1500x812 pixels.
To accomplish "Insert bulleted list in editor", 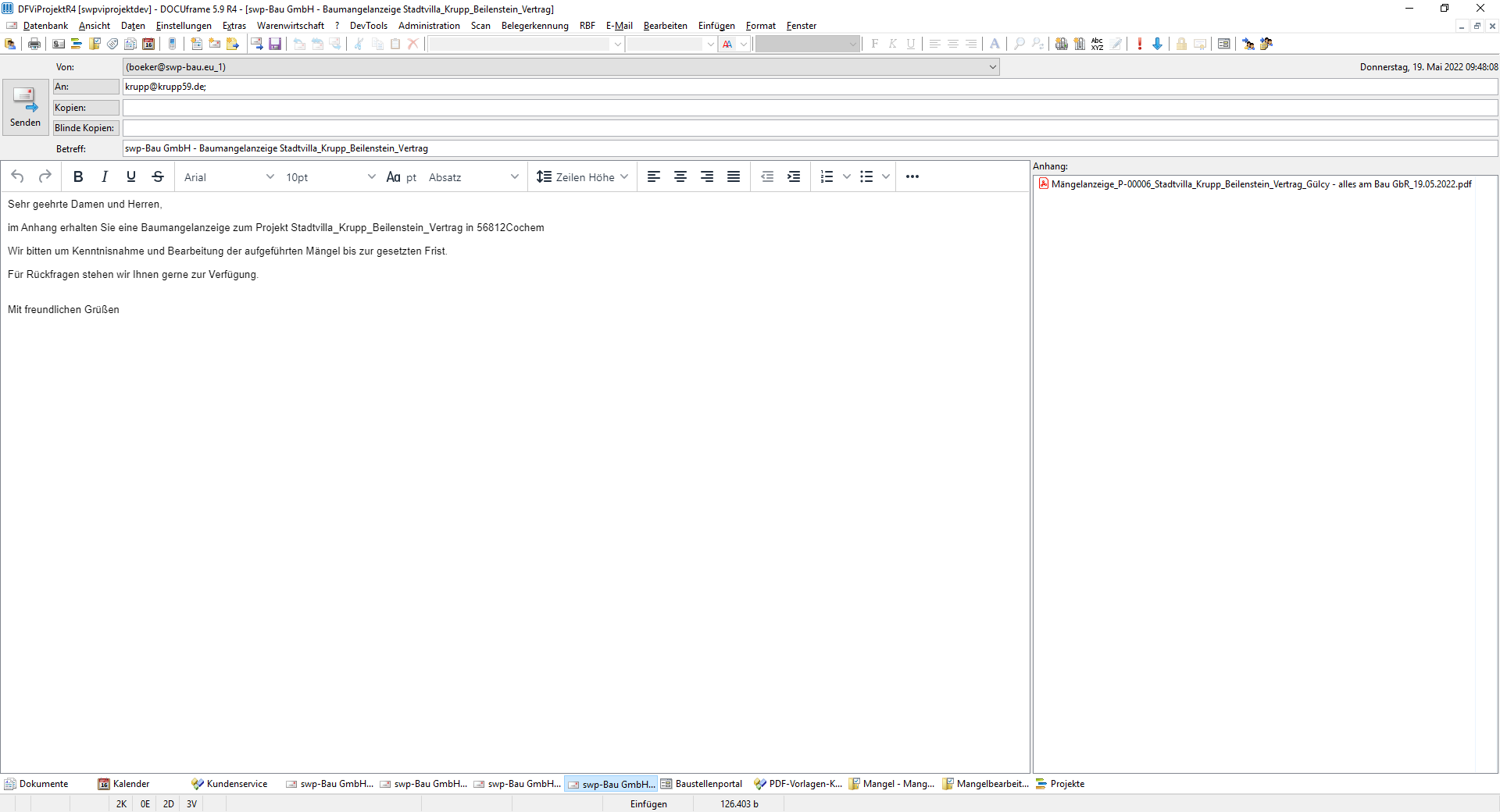I will tap(866, 176).
